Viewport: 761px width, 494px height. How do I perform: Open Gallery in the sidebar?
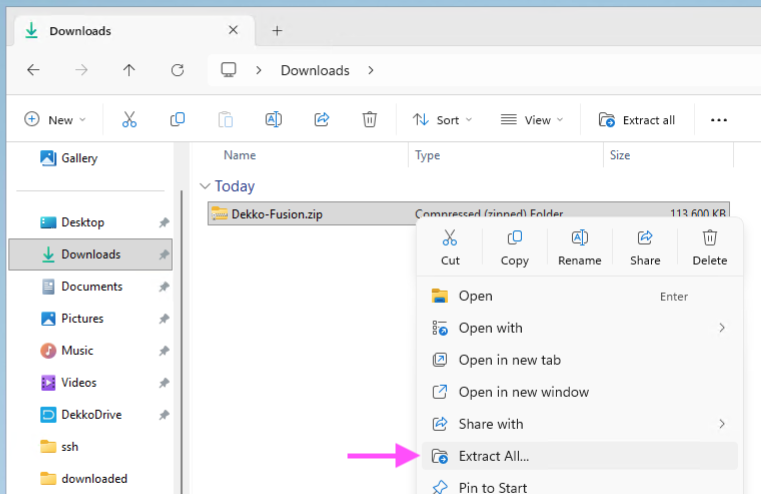point(90,158)
